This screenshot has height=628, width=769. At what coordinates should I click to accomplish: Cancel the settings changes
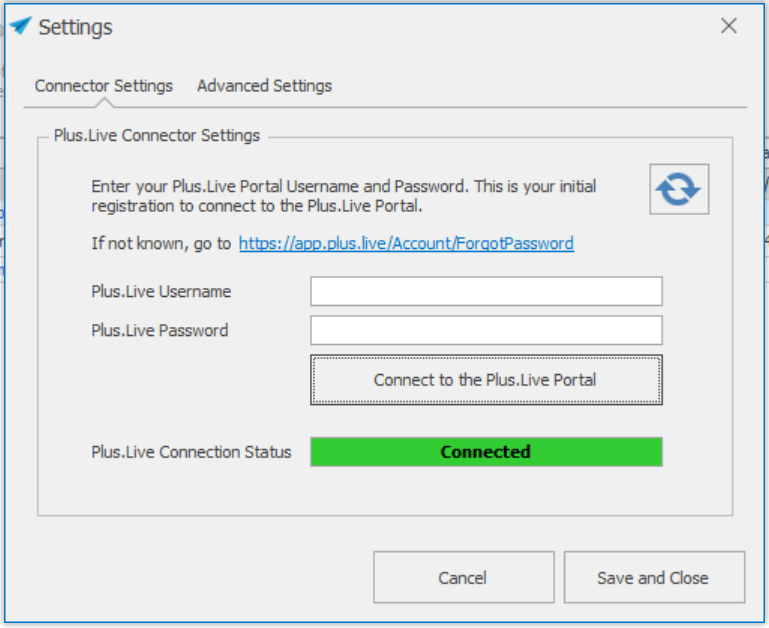(463, 577)
